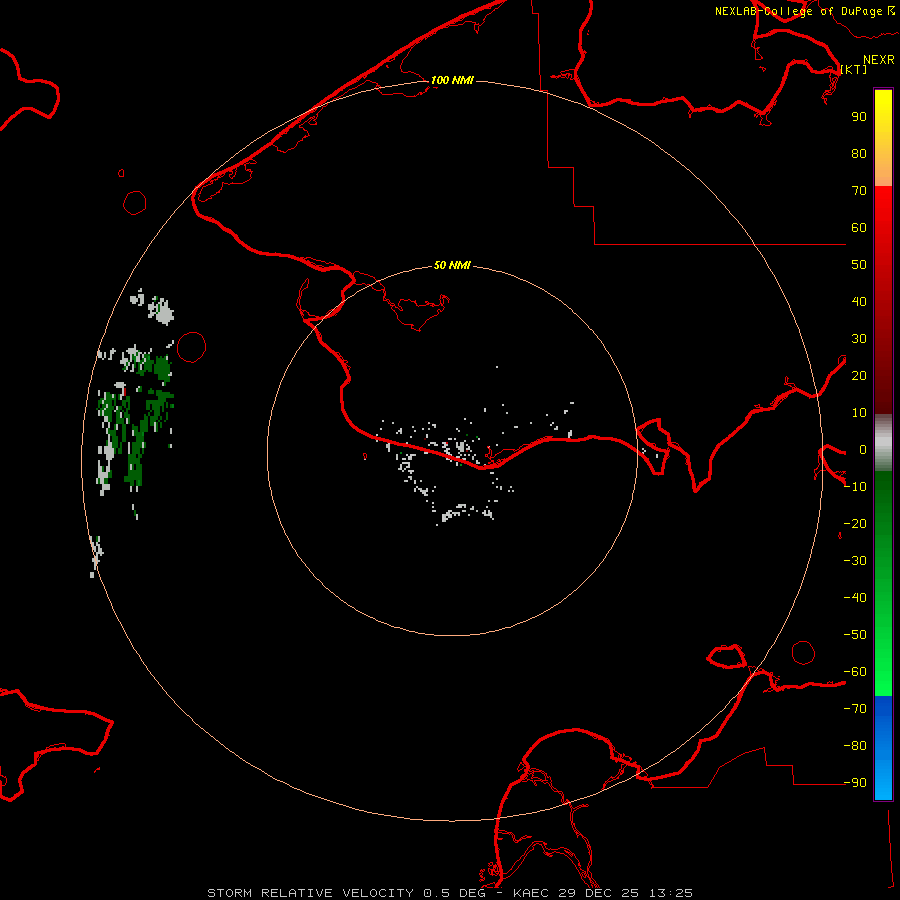Click the -60 value on velocity scale

(x=855, y=672)
